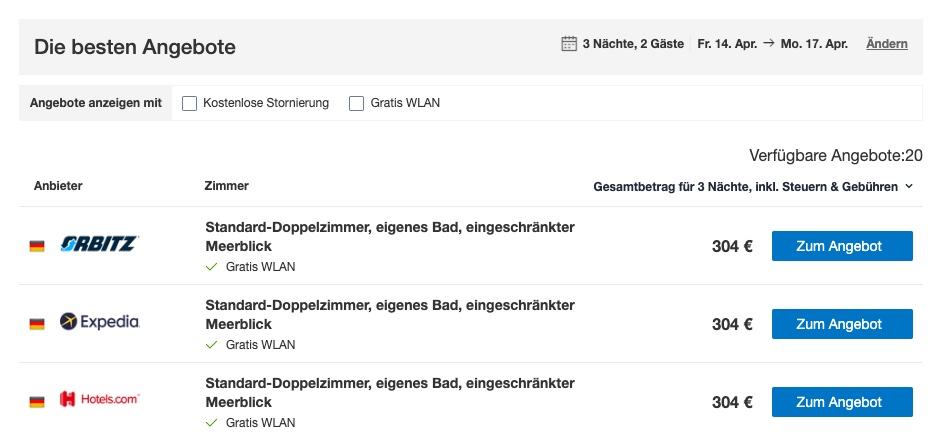Select the check-in date Fr. 14. Apr.

point(728,44)
